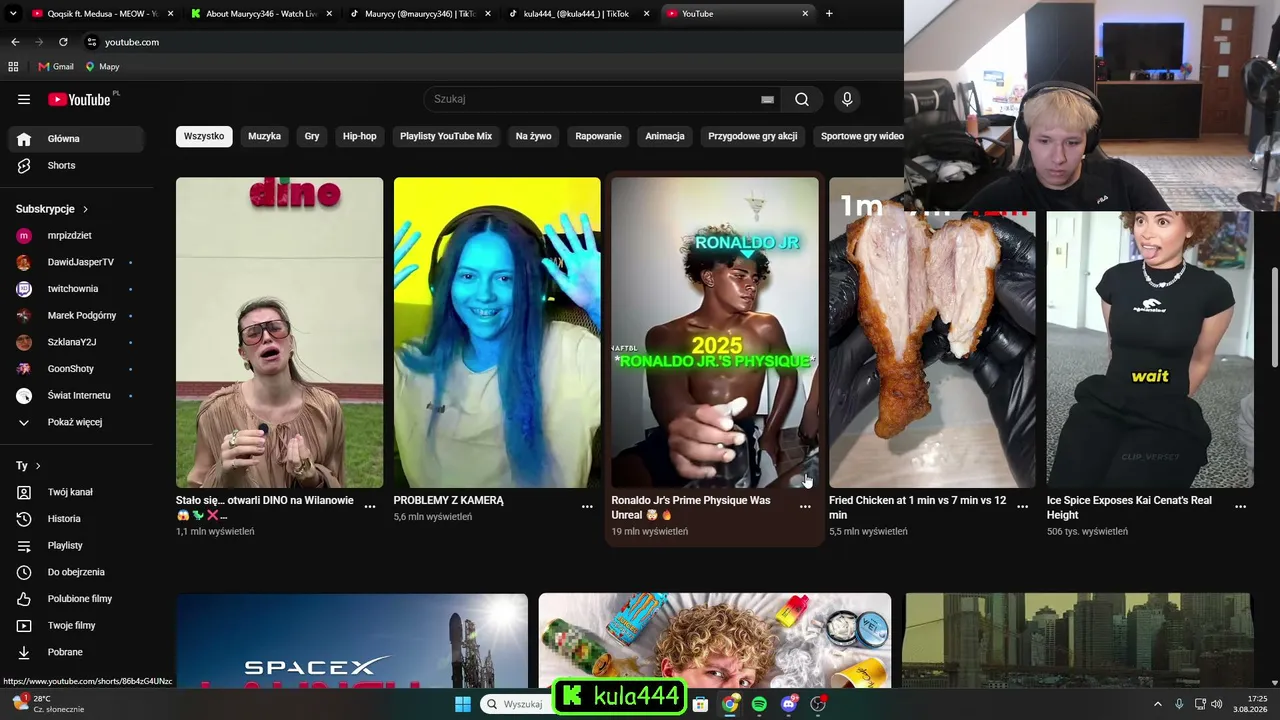The height and width of the screenshot is (720, 1280).
Task: Play the Ronaldo Jr physique short
Action: pyautogui.click(x=715, y=333)
